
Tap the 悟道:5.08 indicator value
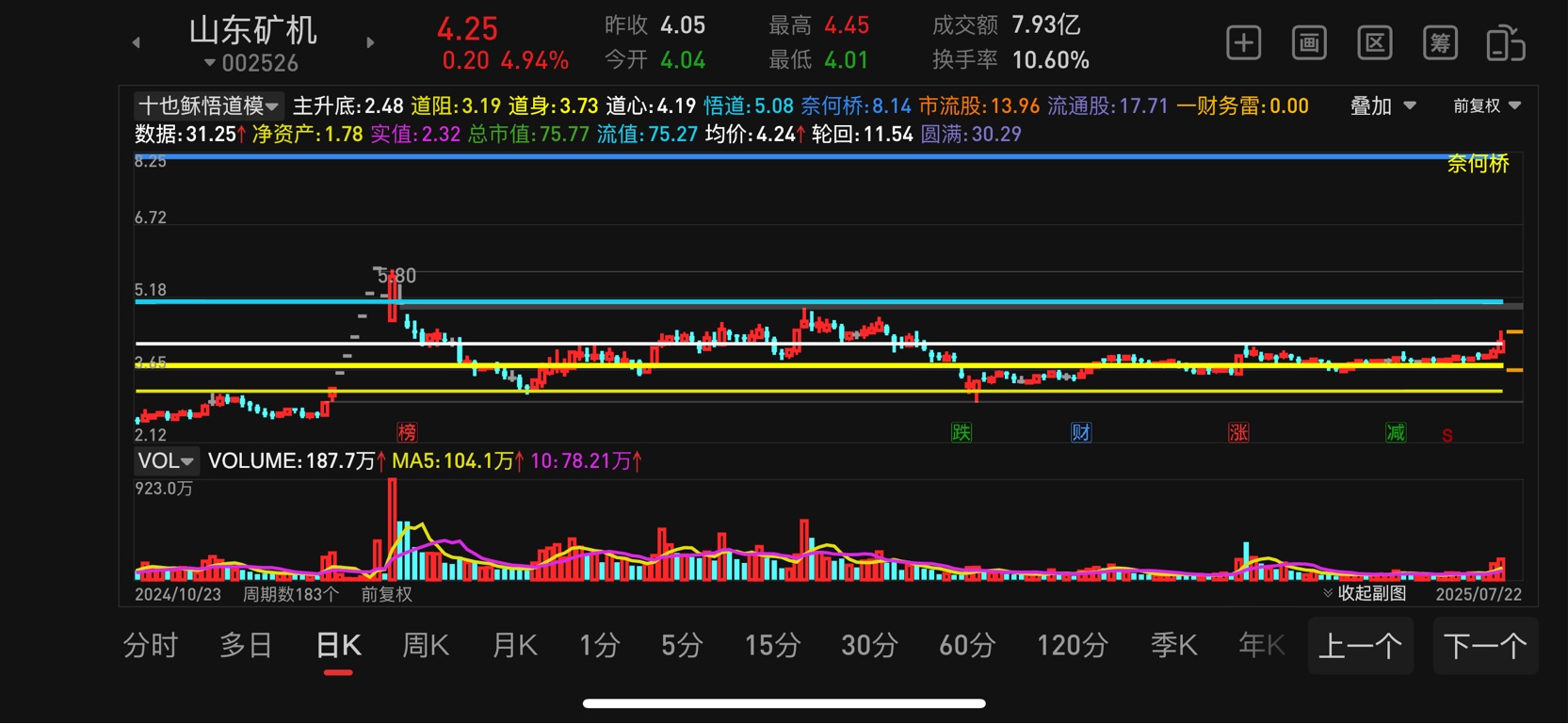[749, 106]
